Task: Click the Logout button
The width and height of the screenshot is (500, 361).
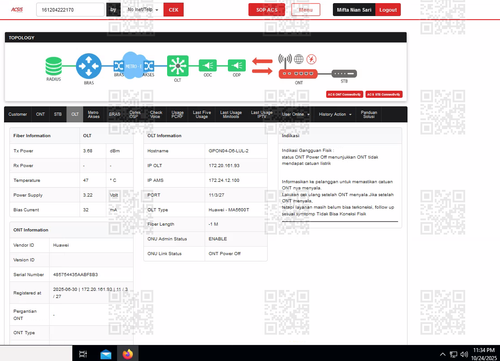Action: tap(388, 10)
